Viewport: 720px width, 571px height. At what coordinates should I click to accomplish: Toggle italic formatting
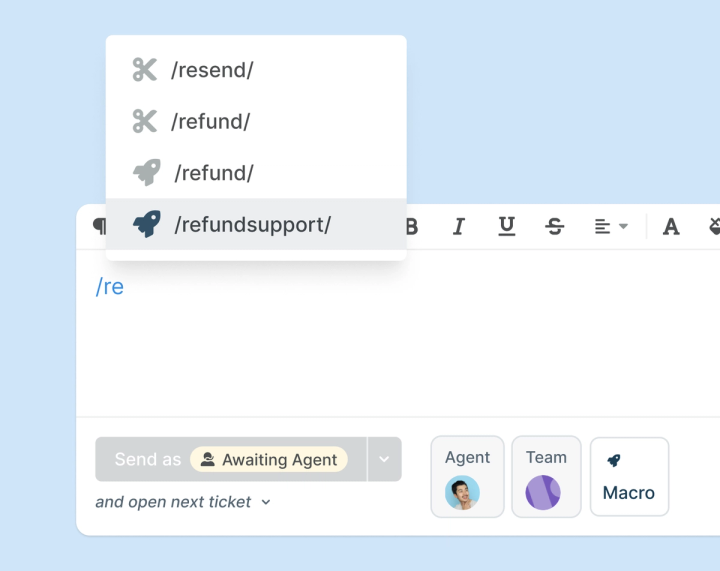click(459, 227)
